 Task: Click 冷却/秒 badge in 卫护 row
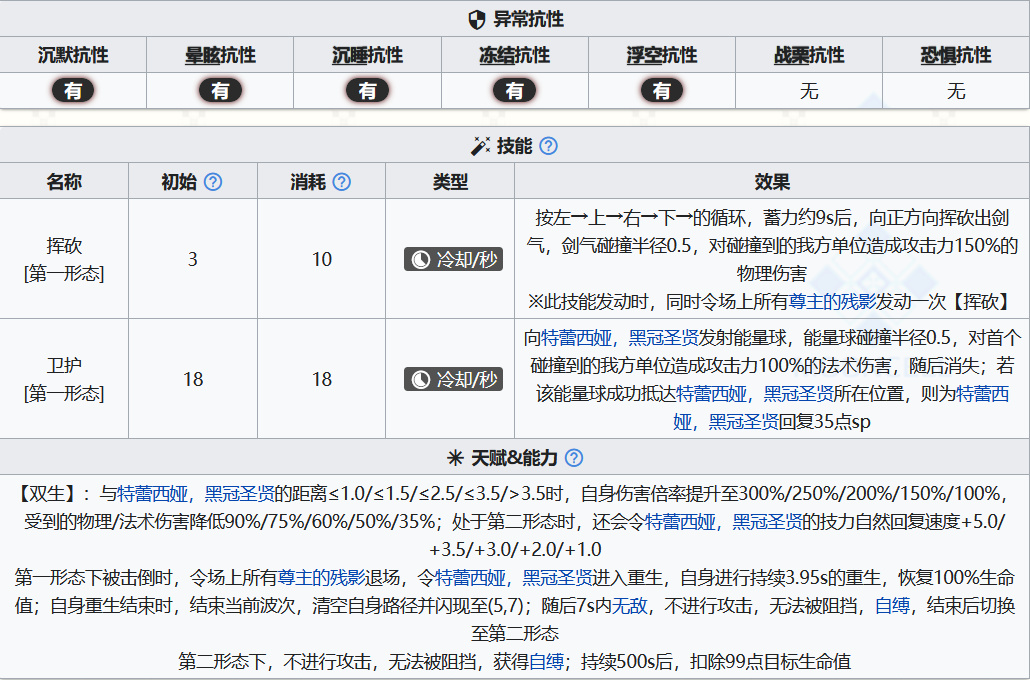pos(453,379)
